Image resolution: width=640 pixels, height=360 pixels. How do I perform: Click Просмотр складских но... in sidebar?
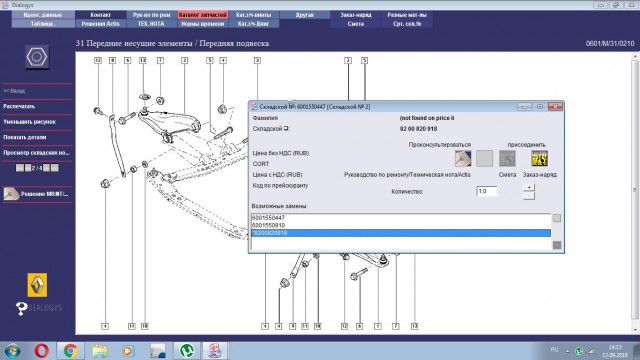coord(36,153)
